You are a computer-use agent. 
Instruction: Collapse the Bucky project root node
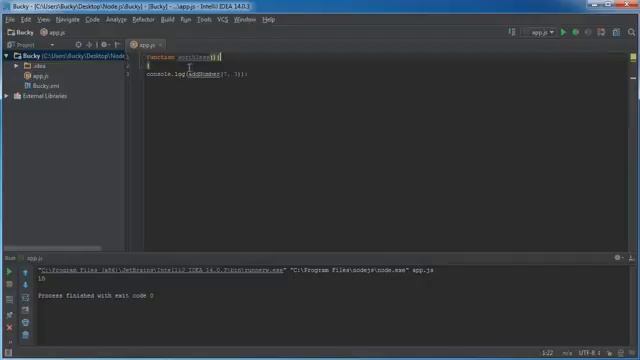pos(6,56)
